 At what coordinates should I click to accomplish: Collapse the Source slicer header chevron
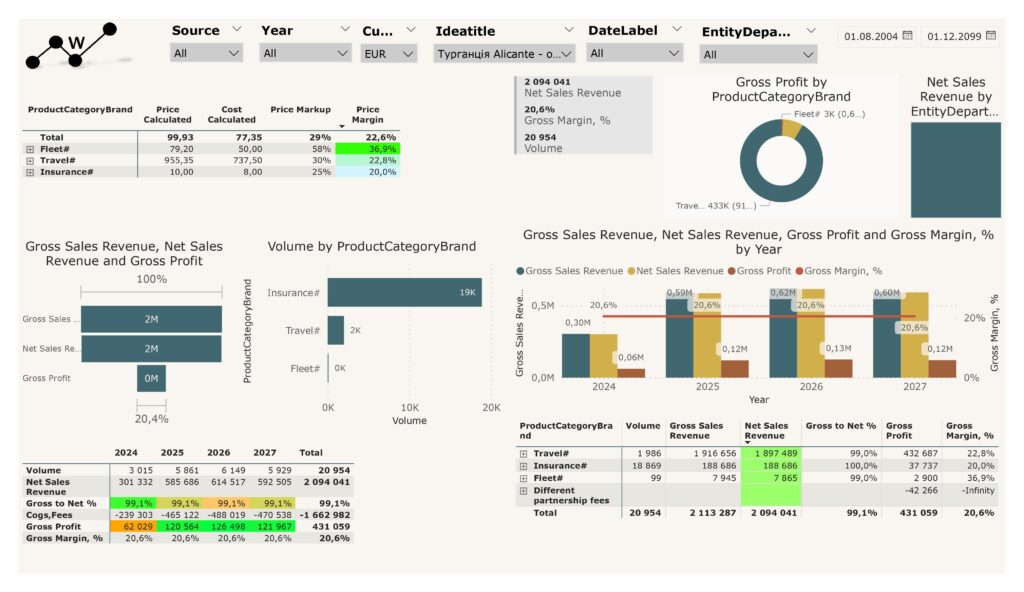point(236,30)
